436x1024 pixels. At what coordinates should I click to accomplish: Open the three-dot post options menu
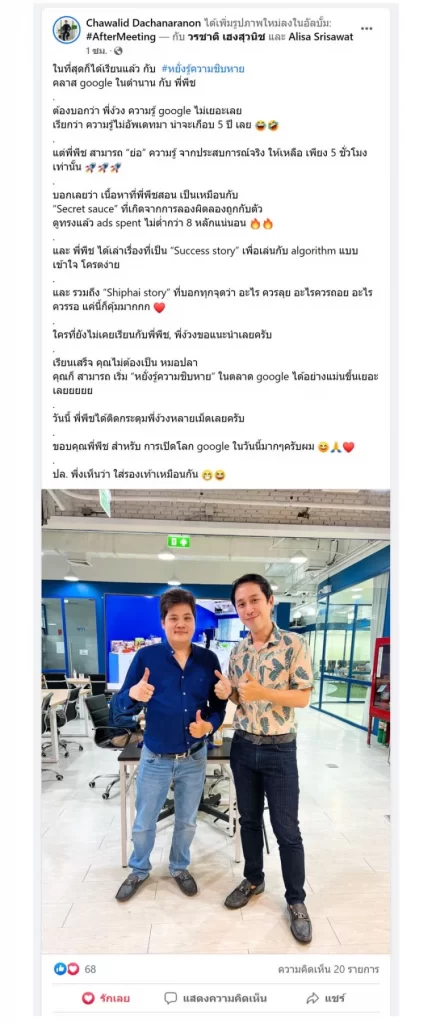coord(367,29)
